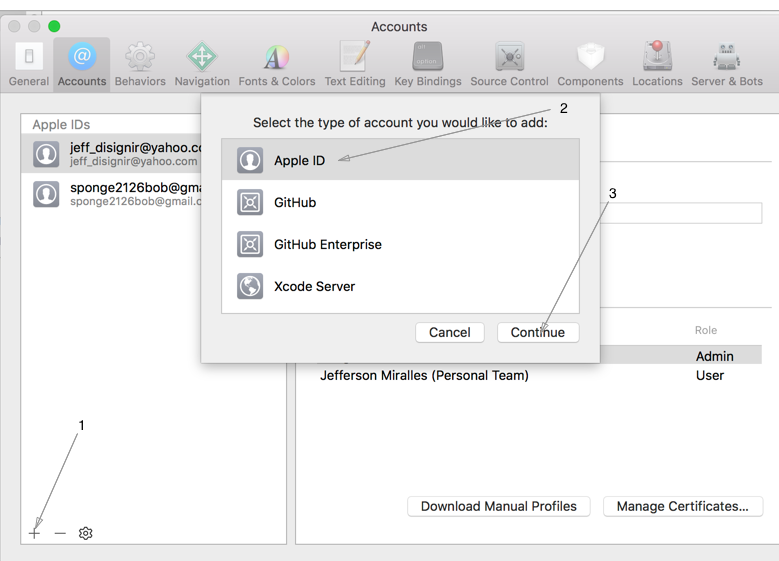Open the Behaviors gear preferences
The image size is (779, 561).
click(x=140, y=65)
